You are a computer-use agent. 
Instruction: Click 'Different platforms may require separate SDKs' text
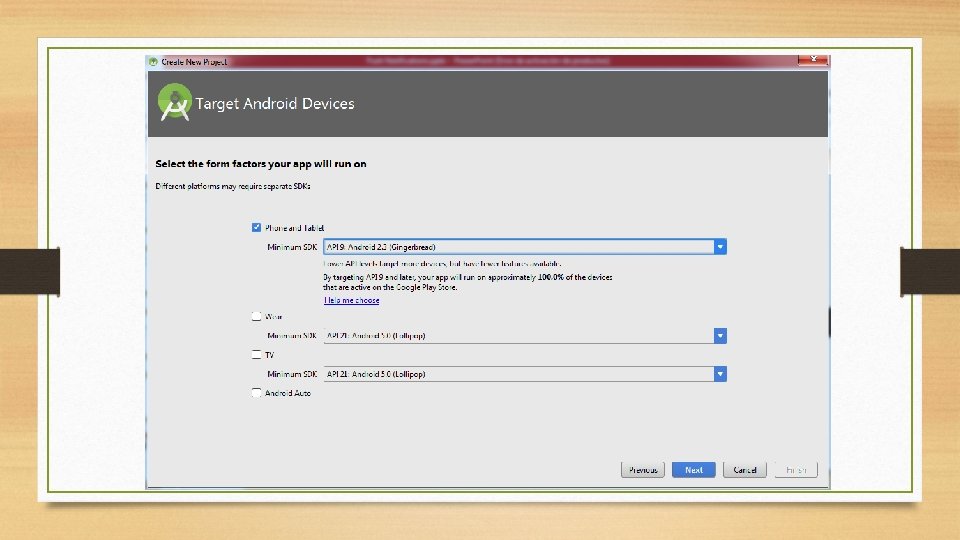point(233,186)
